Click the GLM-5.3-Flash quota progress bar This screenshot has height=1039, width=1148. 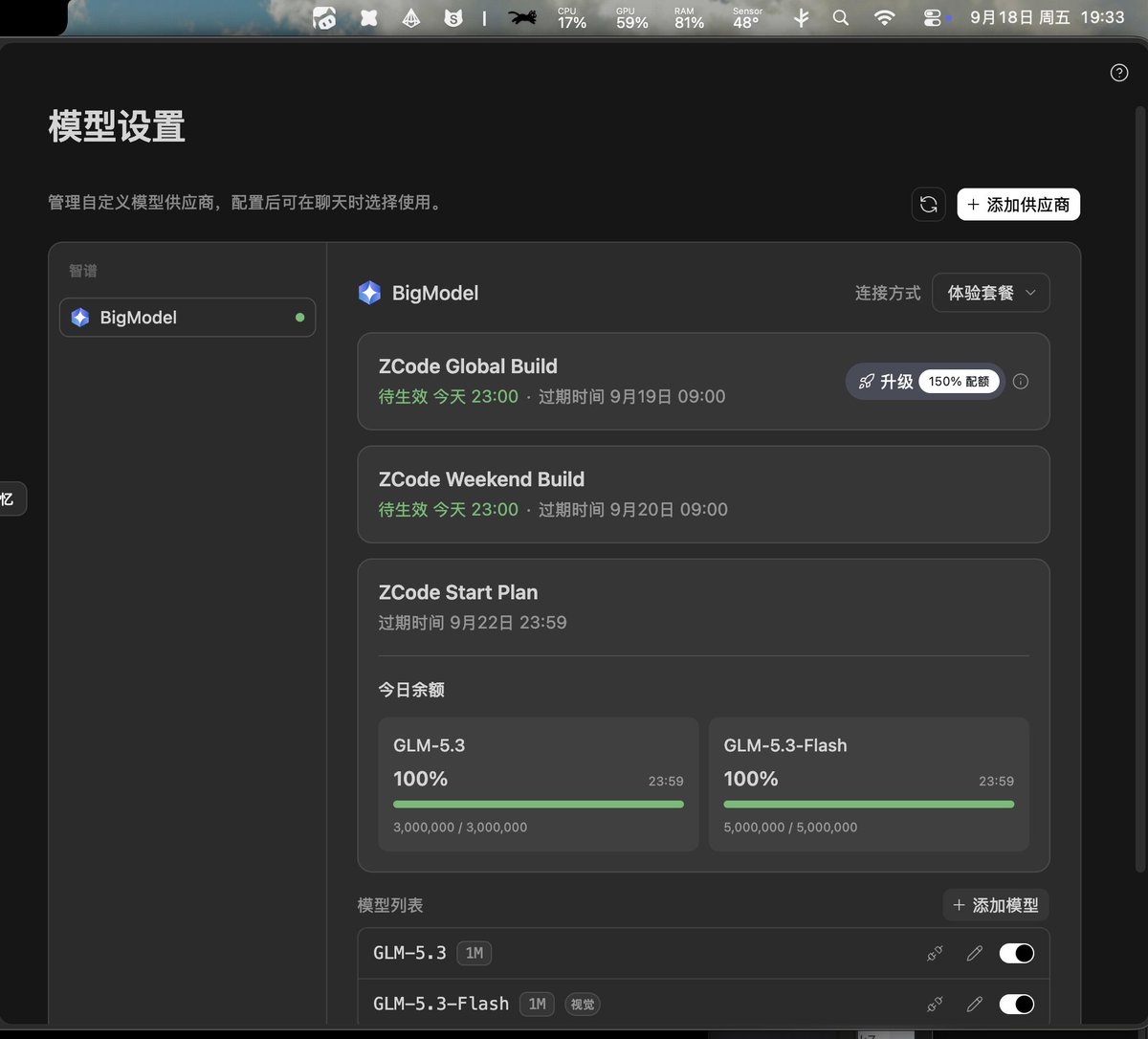[869, 805]
